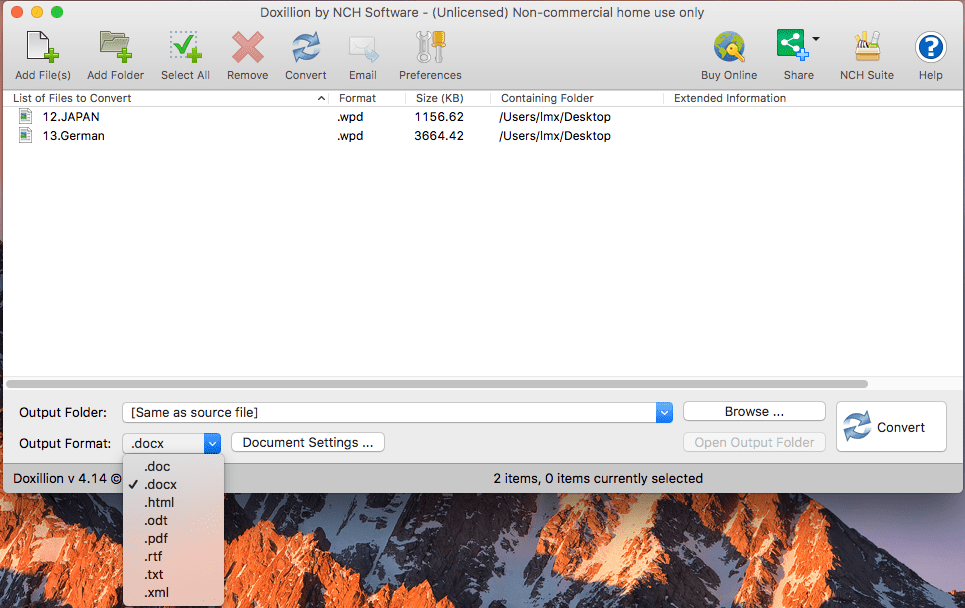Click the Share toolbar icon
This screenshot has height=608, width=965.
point(792,46)
